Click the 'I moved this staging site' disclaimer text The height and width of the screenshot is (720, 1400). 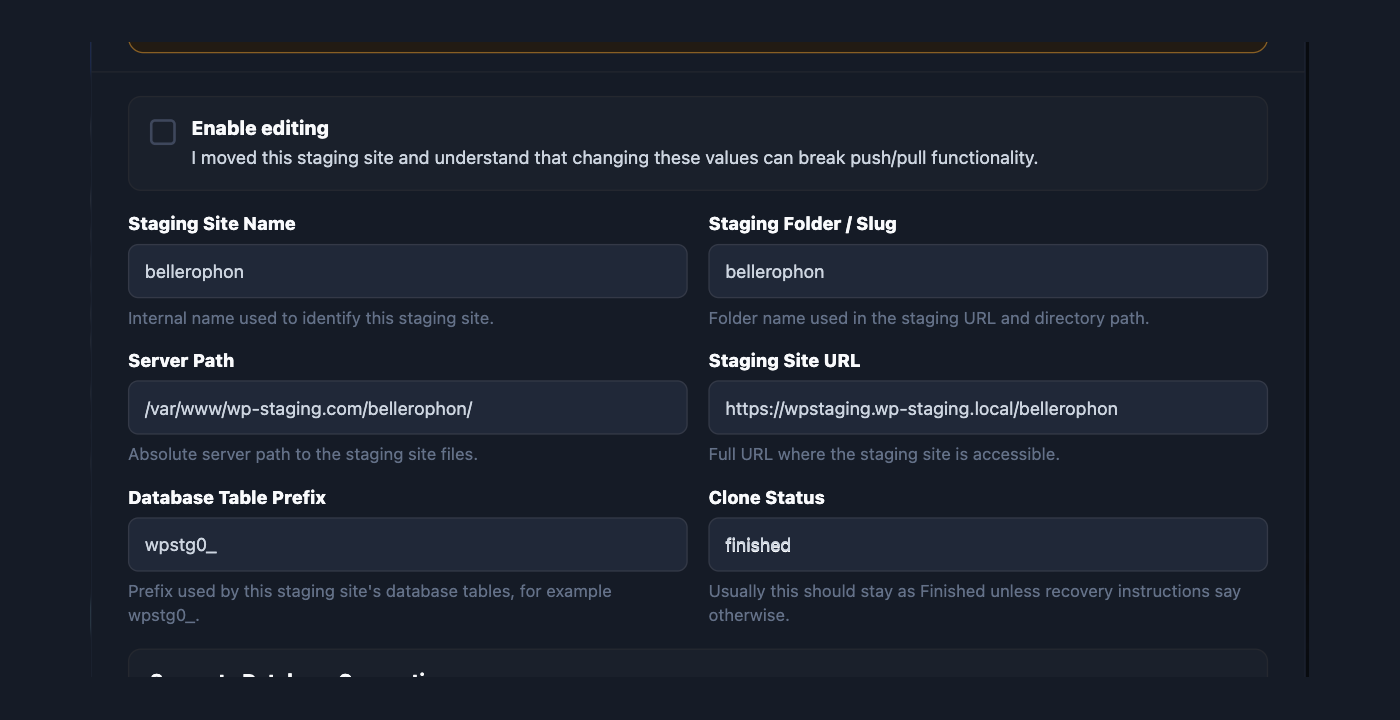click(x=615, y=158)
